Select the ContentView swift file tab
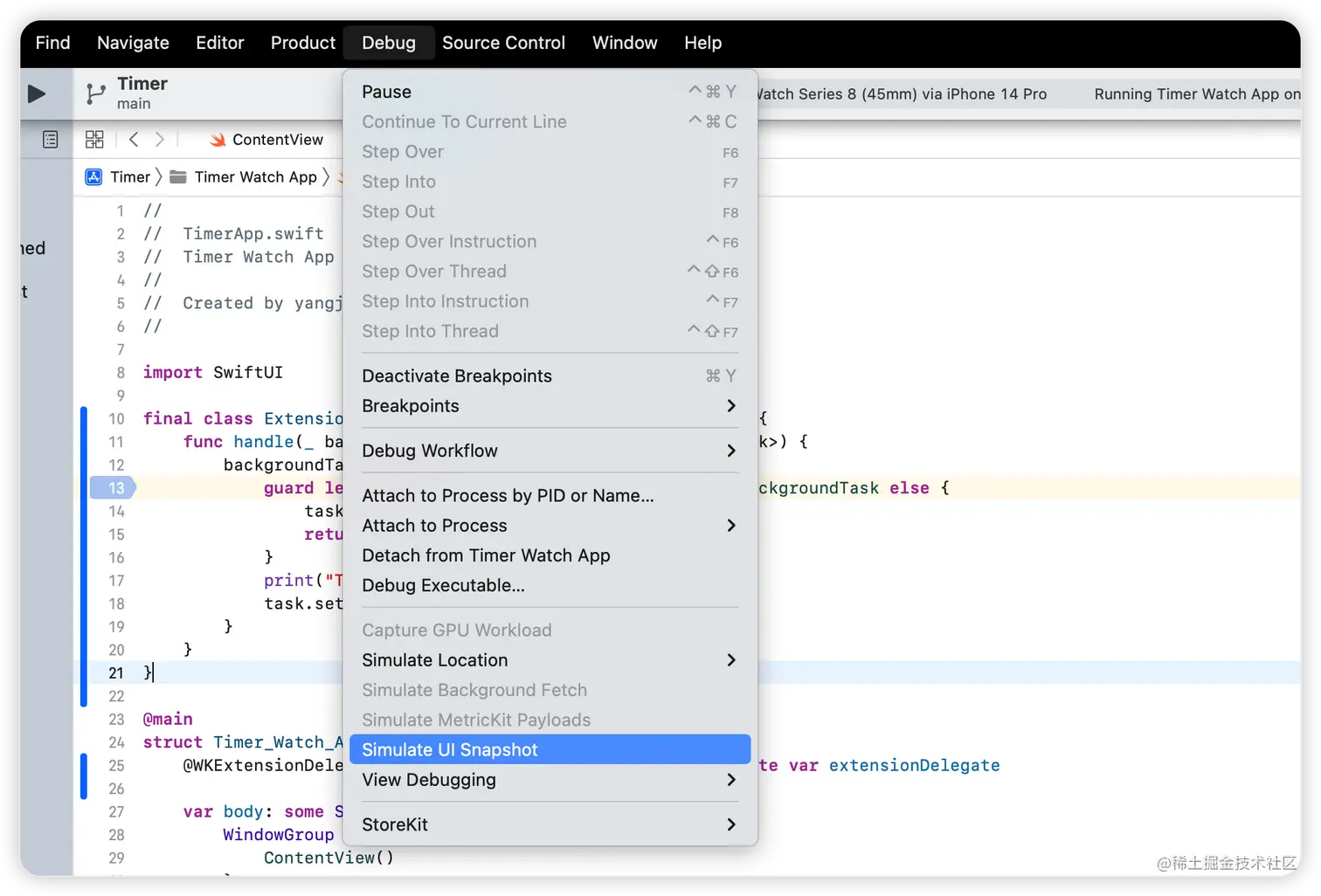 [x=266, y=140]
